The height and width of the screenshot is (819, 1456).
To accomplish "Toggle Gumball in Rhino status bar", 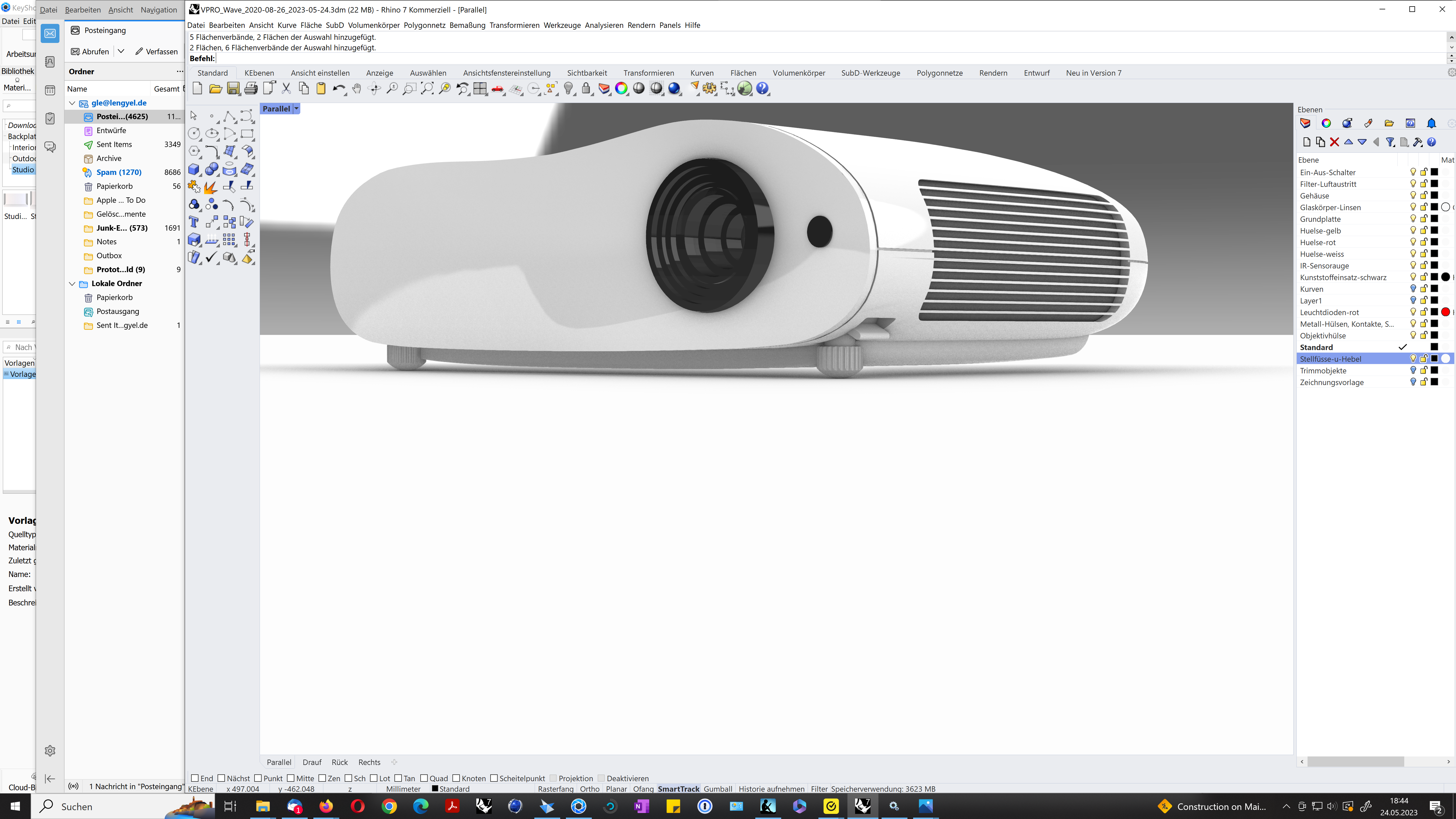I will (x=718, y=789).
